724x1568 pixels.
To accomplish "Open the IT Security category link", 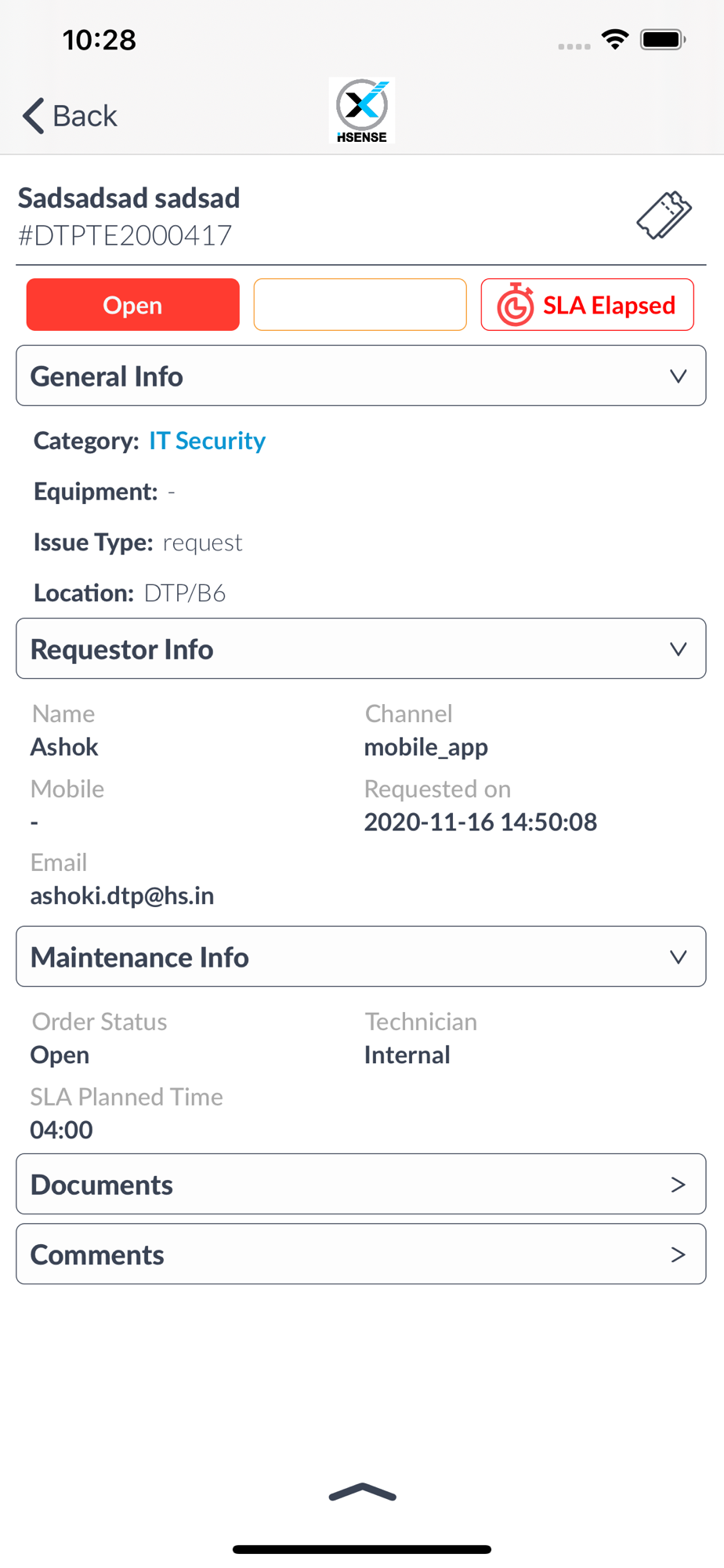I will tap(207, 441).
